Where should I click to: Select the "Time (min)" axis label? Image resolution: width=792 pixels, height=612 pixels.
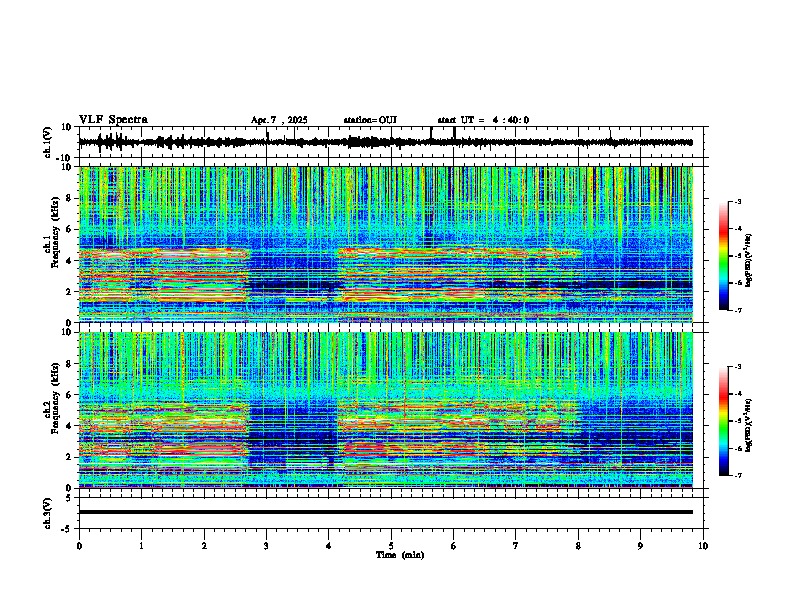tap(400, 555)
